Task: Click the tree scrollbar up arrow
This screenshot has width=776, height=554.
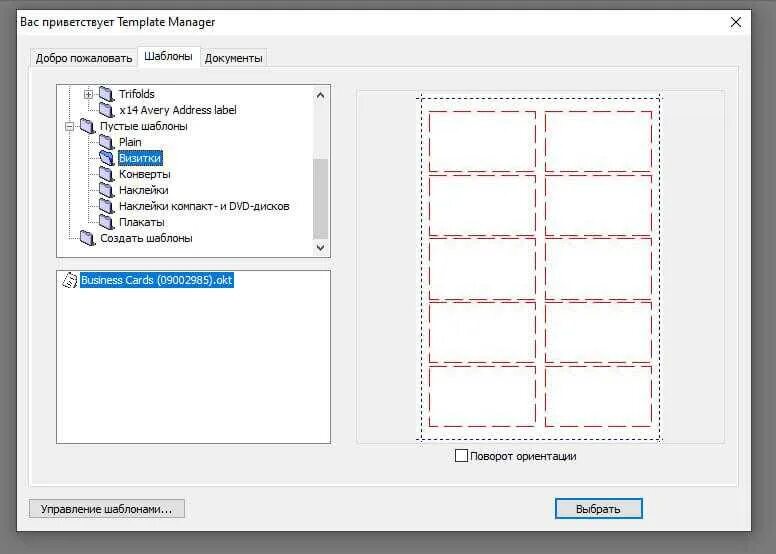Action: (x=320, y=95)
